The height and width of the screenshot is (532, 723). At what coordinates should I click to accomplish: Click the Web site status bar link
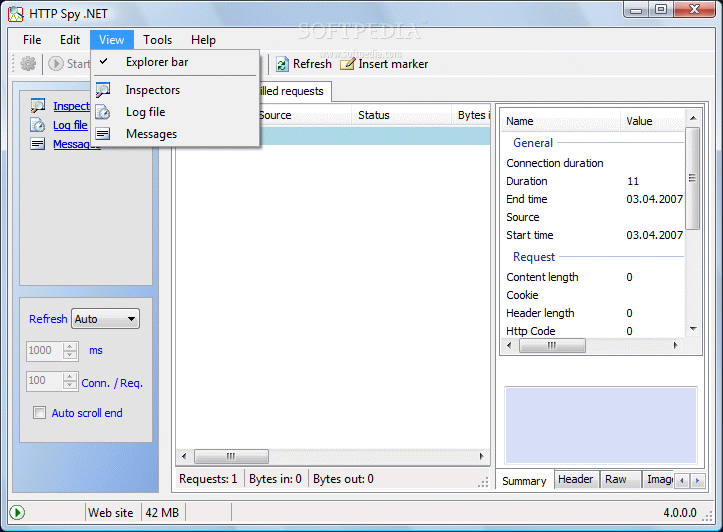click(111, 513)
